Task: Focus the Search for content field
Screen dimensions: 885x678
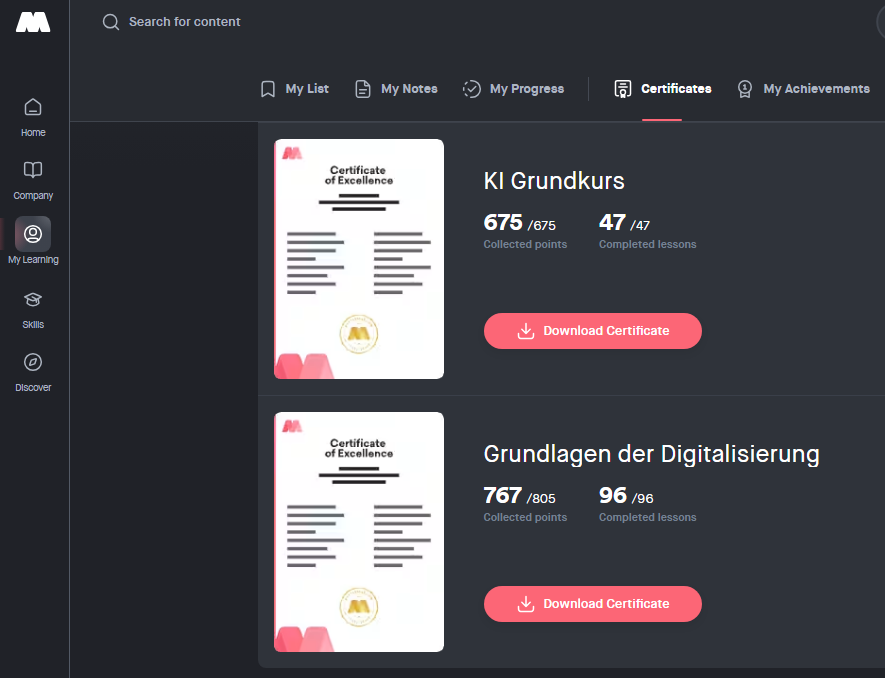Action: [185, 22]
